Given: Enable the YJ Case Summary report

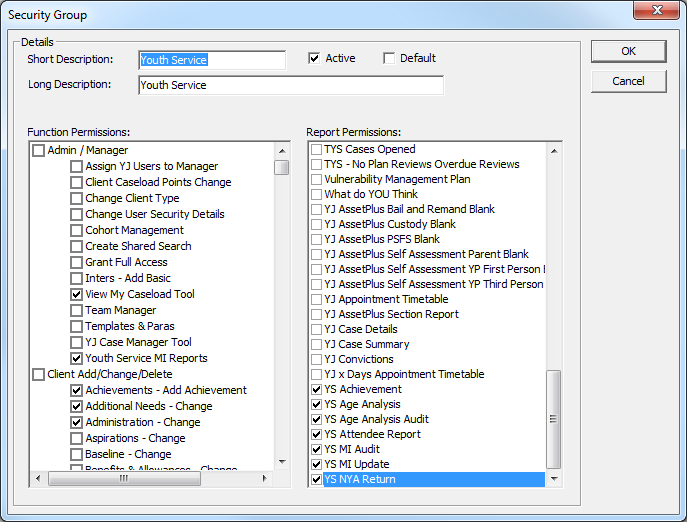Looking at the screenshot, I should point(317,345).
